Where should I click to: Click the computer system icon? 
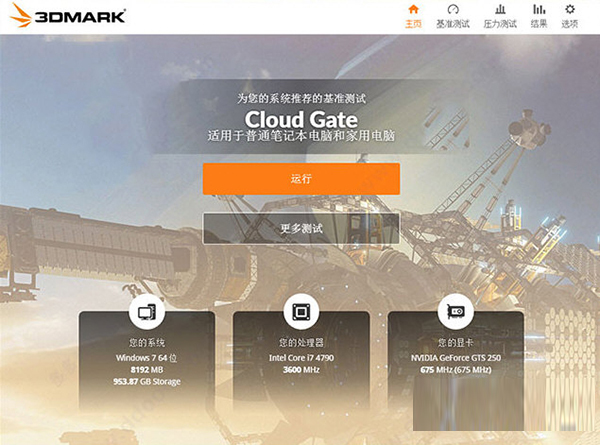(147, 312)
